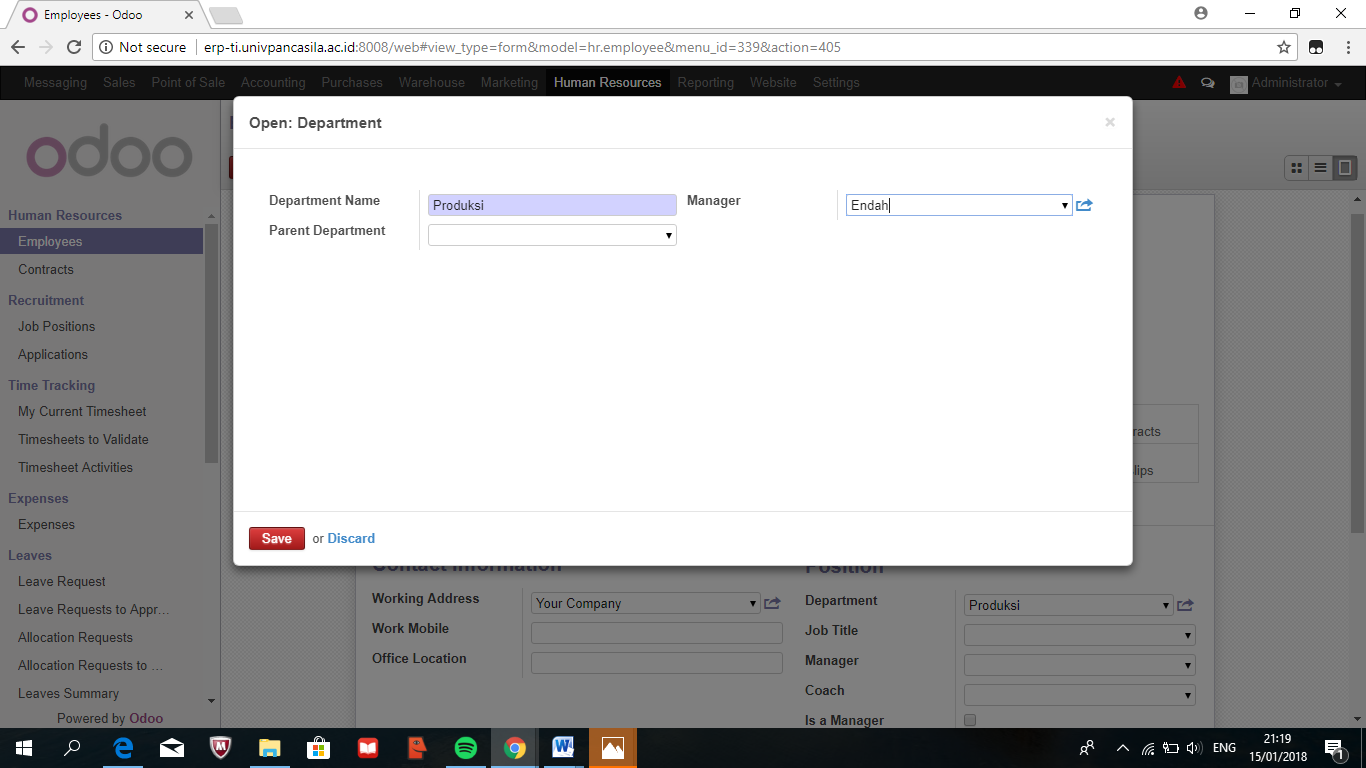Viewport: 1366px width, 768px height.
Task: Open the Administrator user menu
Action: [x=1286, y=83]
